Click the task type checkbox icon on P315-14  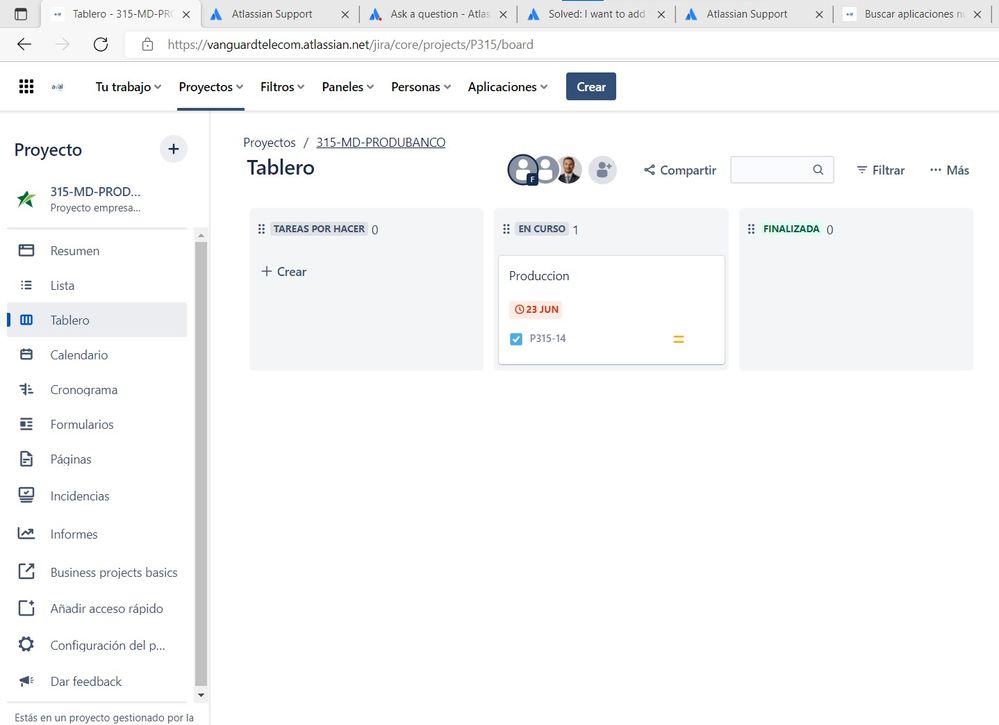coord(516,339)
